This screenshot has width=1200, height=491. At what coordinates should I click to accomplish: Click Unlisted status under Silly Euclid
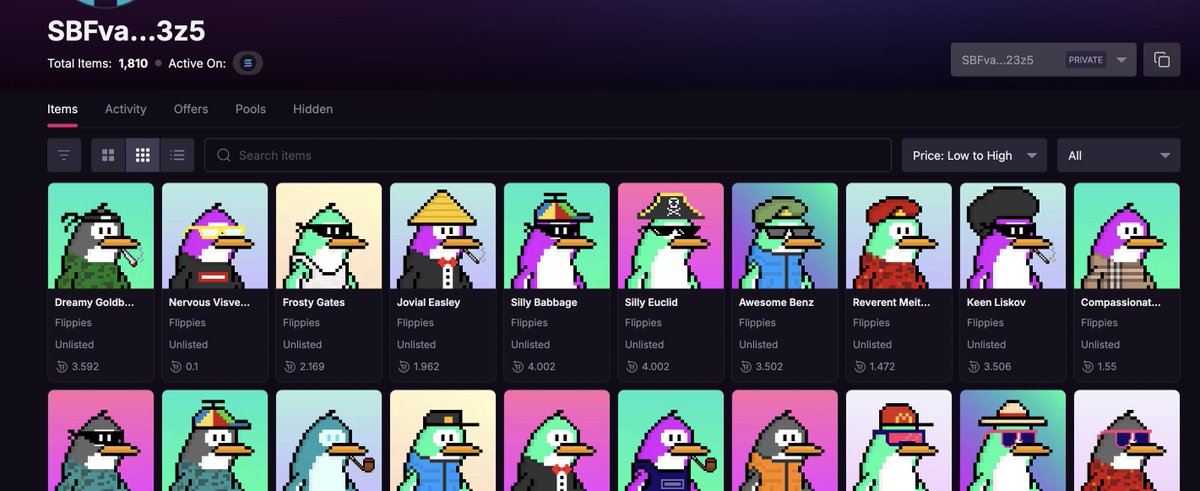644,344
